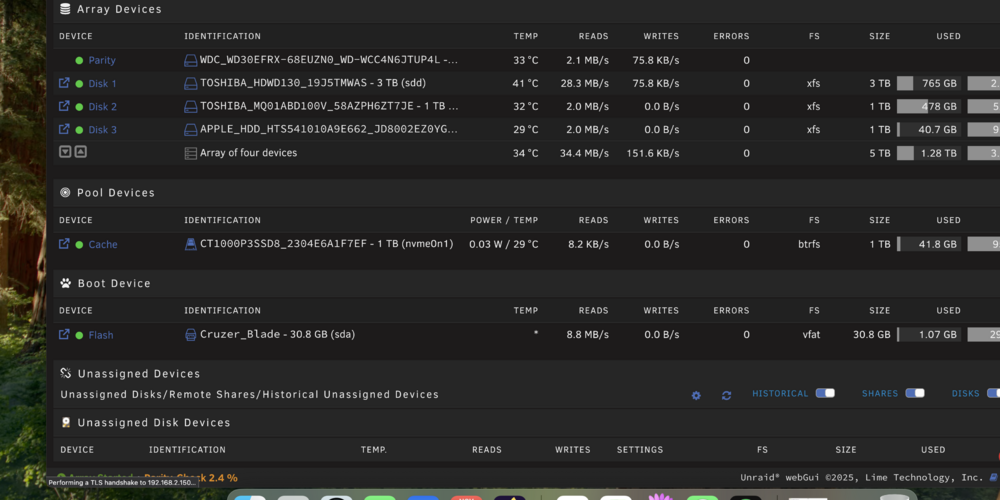Open the Disk 1 settings link
1000x500 pixels.
tap(103, 84)
